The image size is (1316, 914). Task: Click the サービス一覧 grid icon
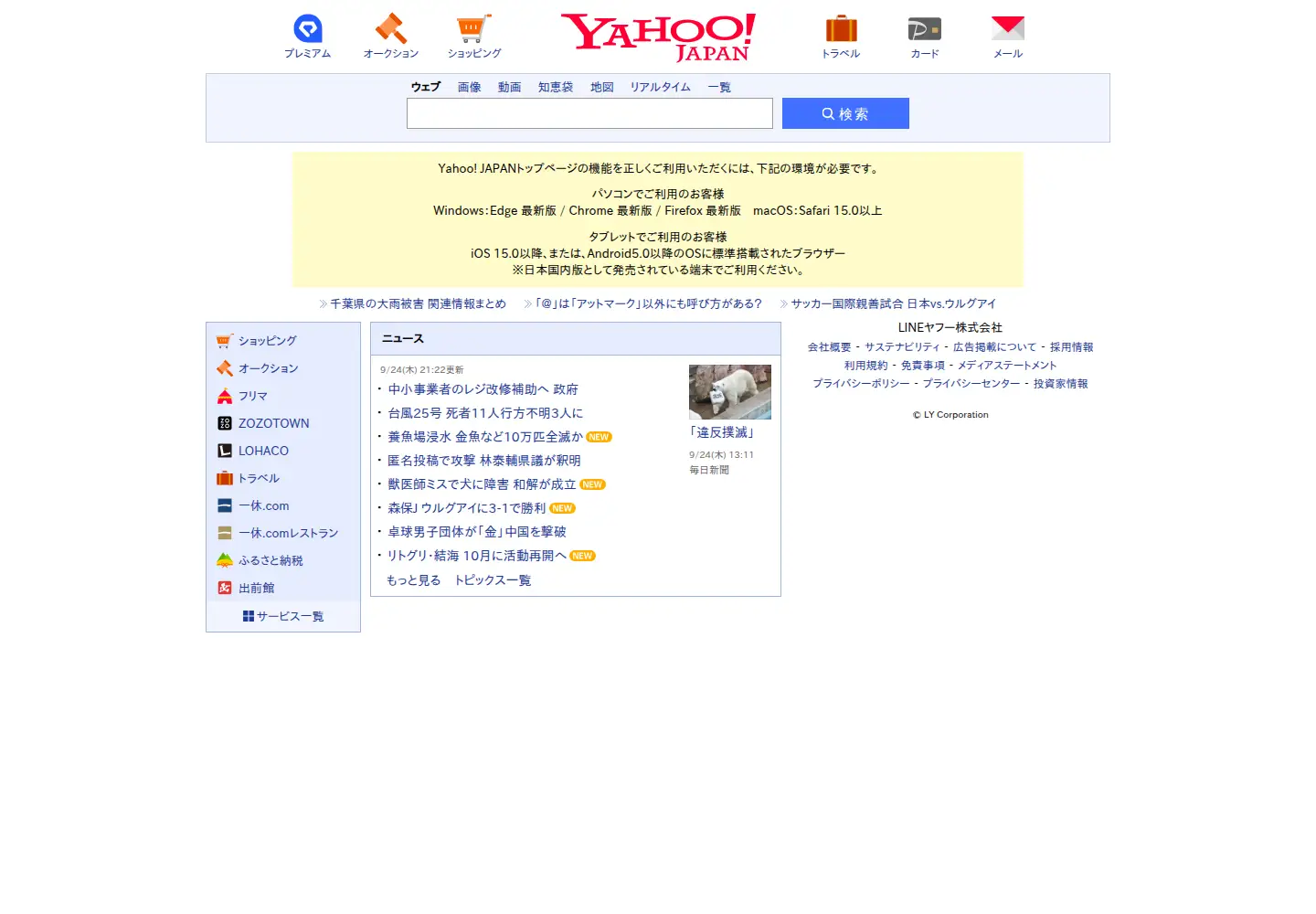[249, 616]
